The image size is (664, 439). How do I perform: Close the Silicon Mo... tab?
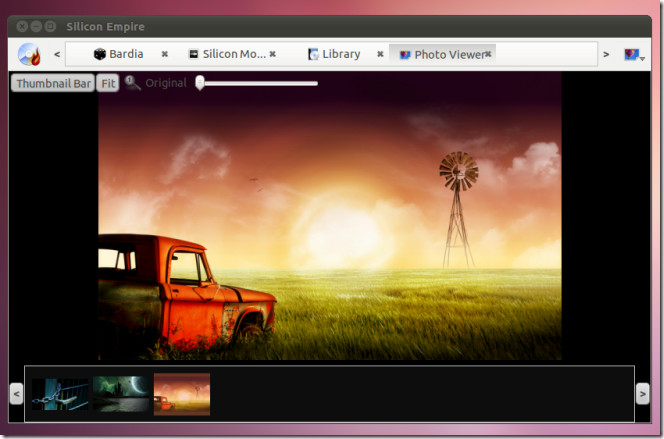coord(273,54)
